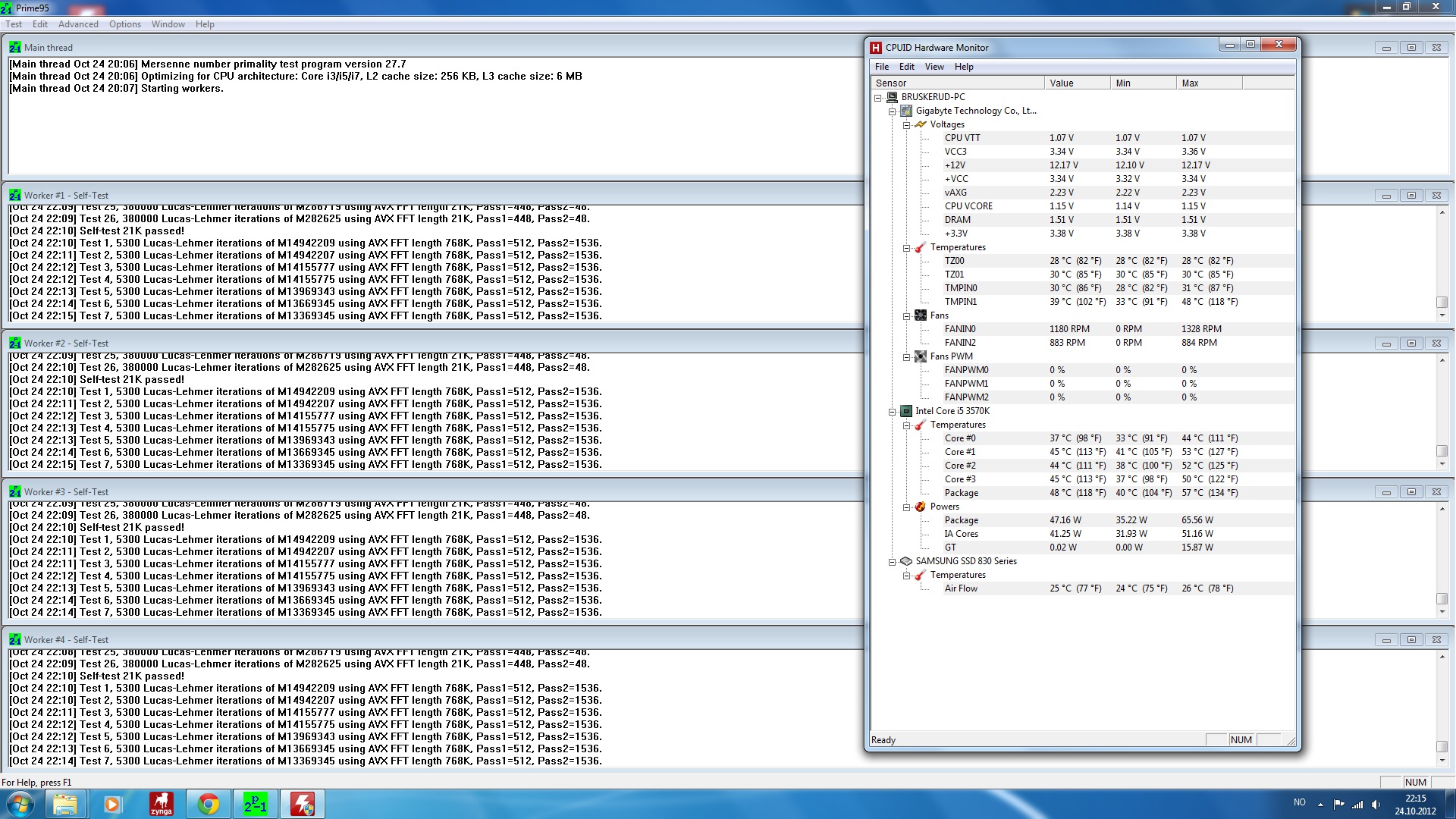Click the Worker #2 window icon
The width and height of the screenshot is (1456, 819).
(x=15, y=343)
